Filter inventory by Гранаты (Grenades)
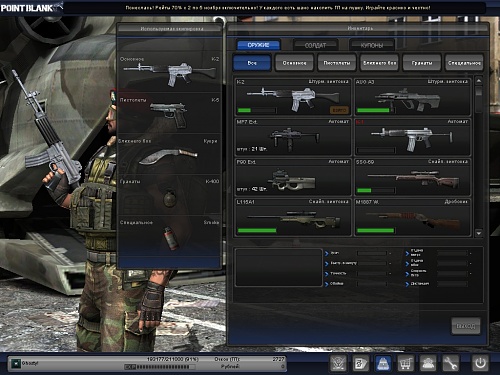500x375 pixels. pyautogui.click(x=422, y=63)
